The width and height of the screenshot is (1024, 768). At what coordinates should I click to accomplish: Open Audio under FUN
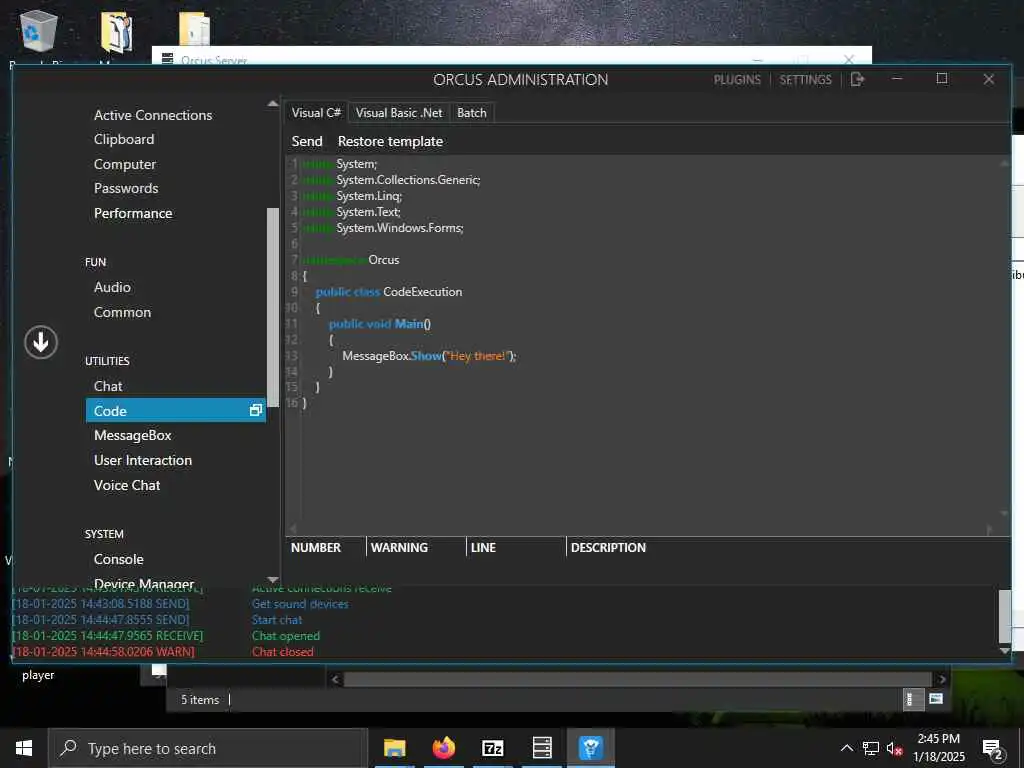tap(112, 287)
